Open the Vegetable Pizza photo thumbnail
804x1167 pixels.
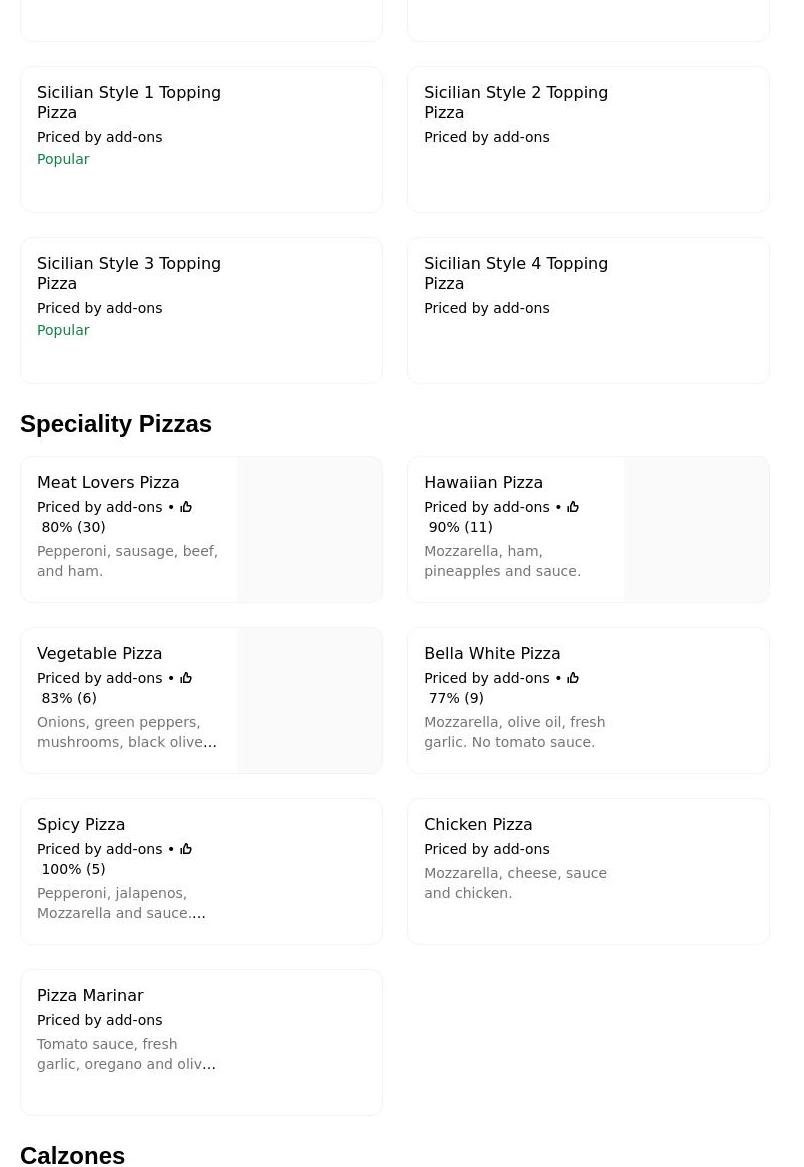[310, 701]
